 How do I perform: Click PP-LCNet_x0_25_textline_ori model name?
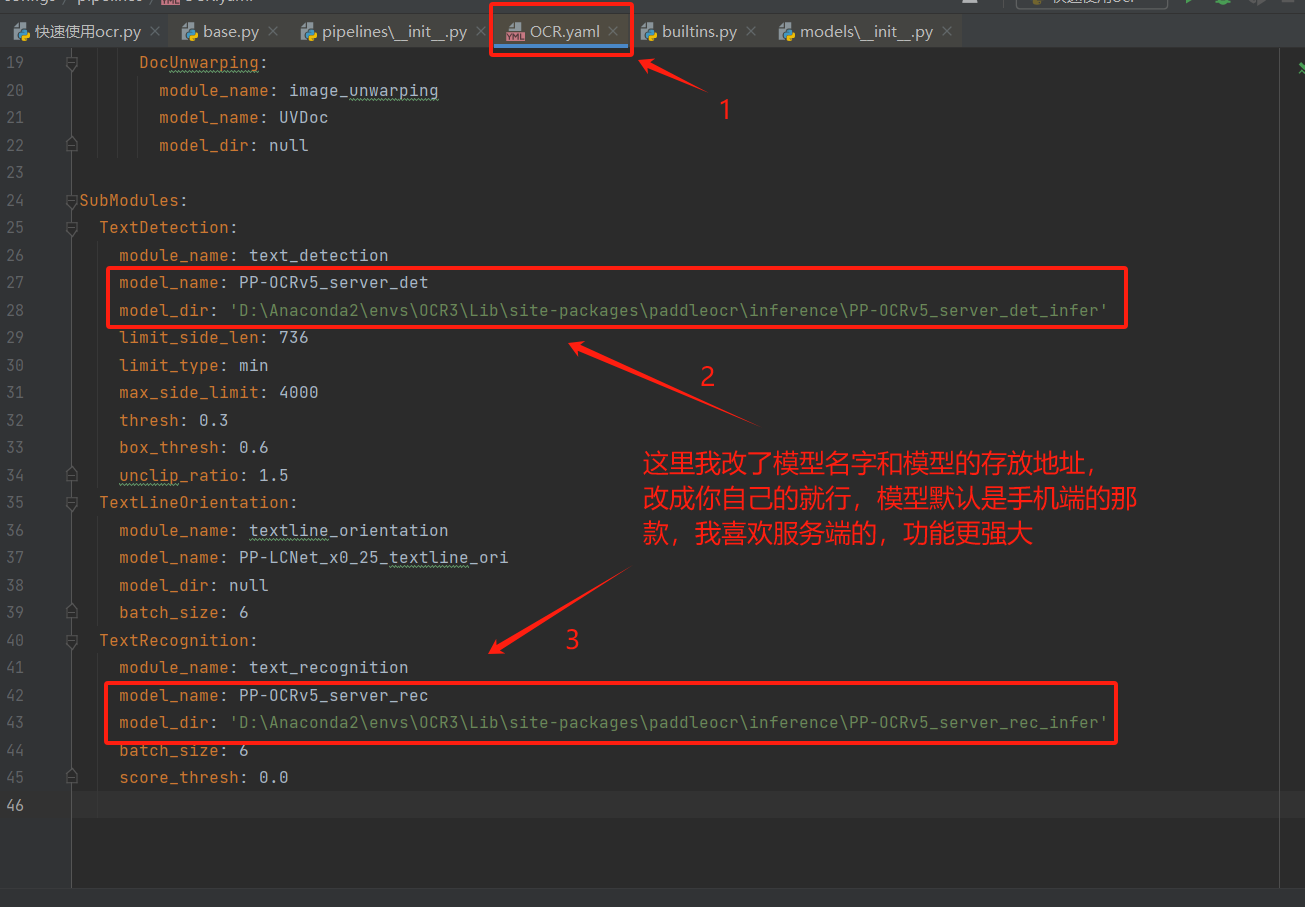374,557
